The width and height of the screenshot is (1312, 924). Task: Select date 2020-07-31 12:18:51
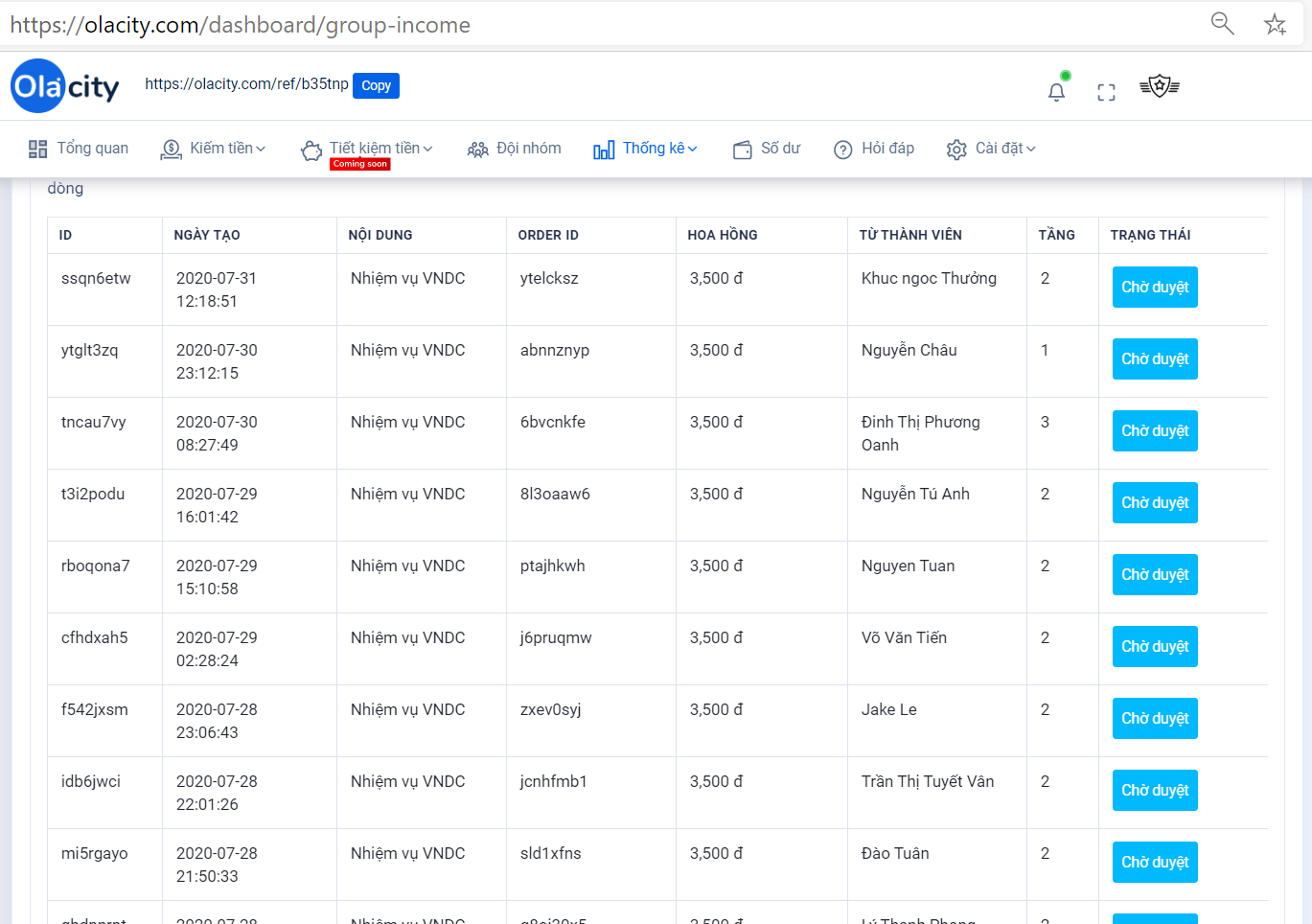pos(217,289)
